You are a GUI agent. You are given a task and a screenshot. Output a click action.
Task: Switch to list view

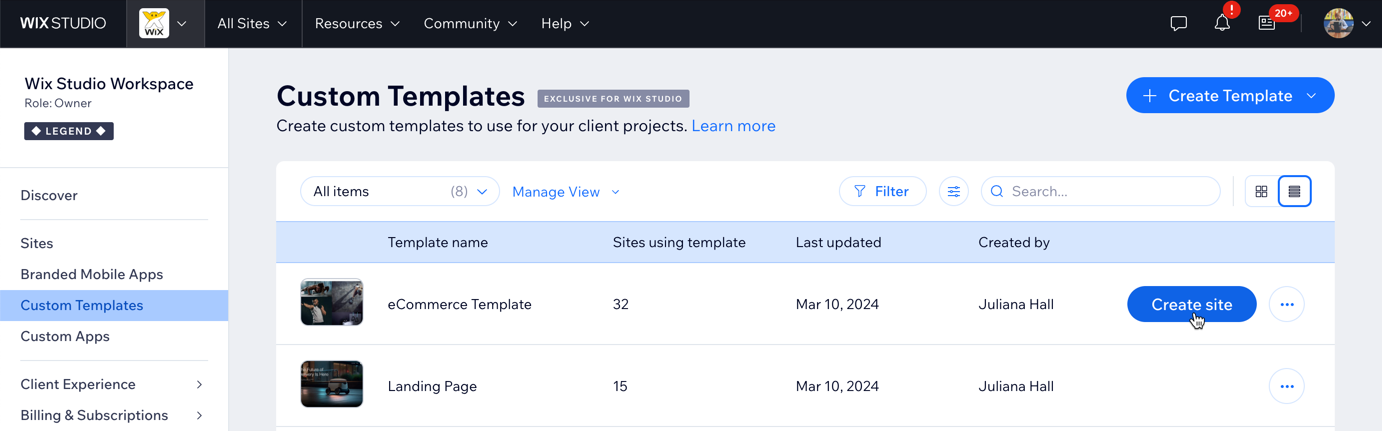pyautogui.click(x=1294, y=191)
